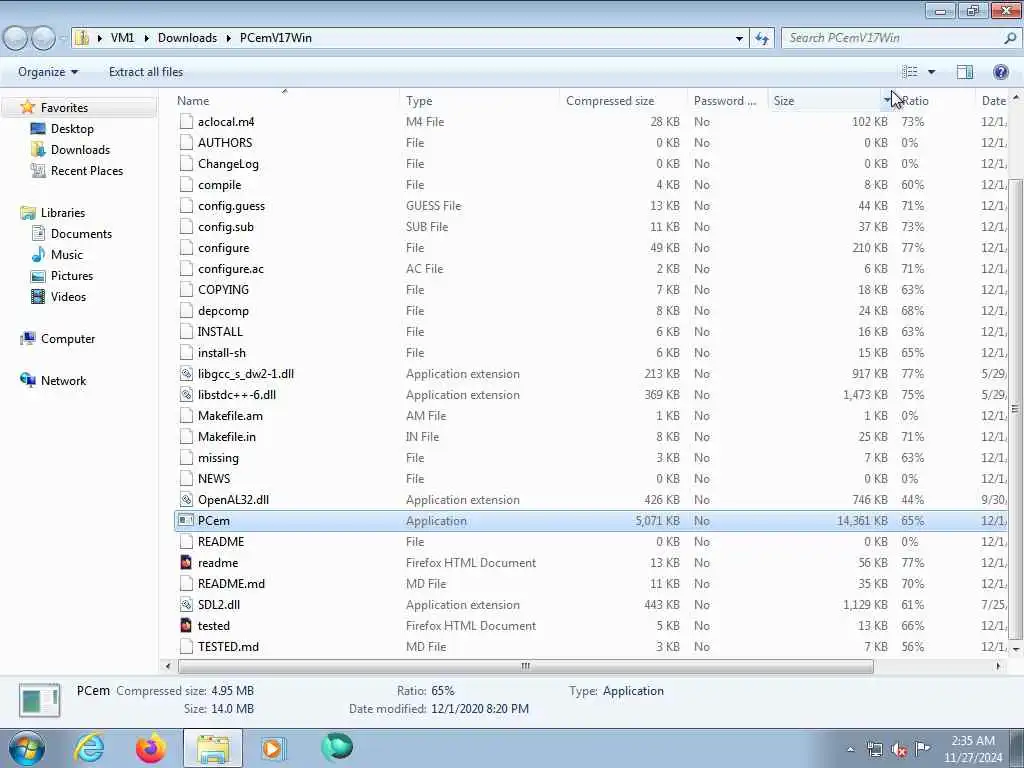
Task: Click the vertical scrollbar down arrow
Action: [1016, 649]
